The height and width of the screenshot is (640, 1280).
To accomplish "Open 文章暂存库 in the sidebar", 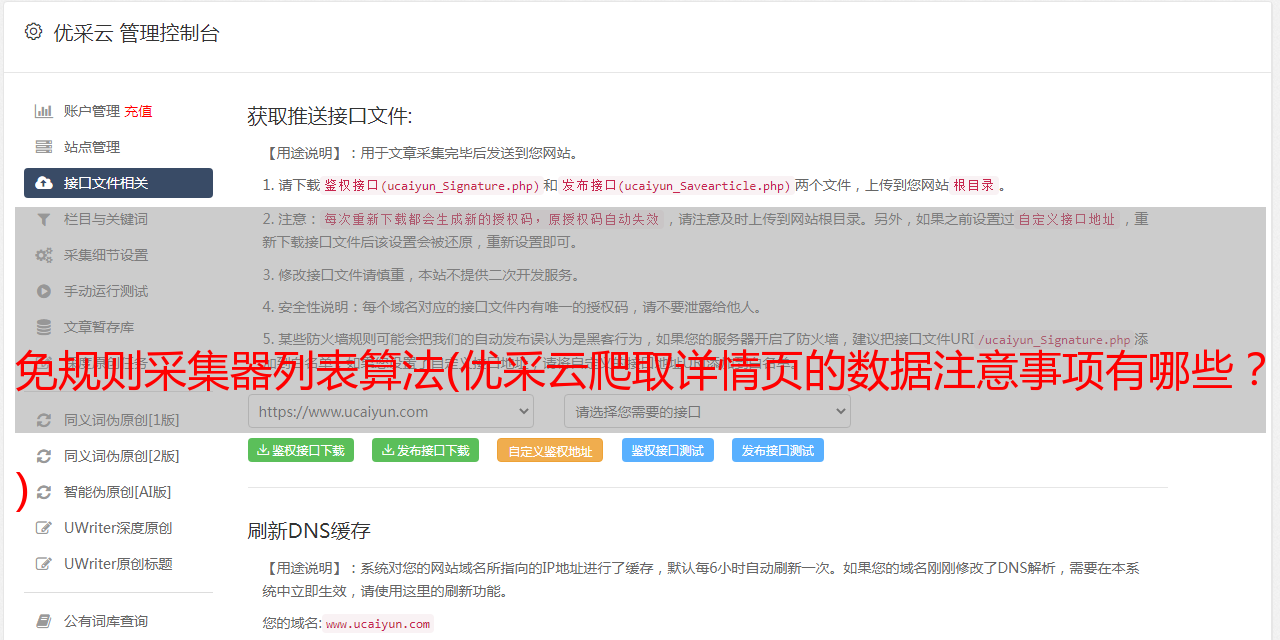I will click(99, 327).
